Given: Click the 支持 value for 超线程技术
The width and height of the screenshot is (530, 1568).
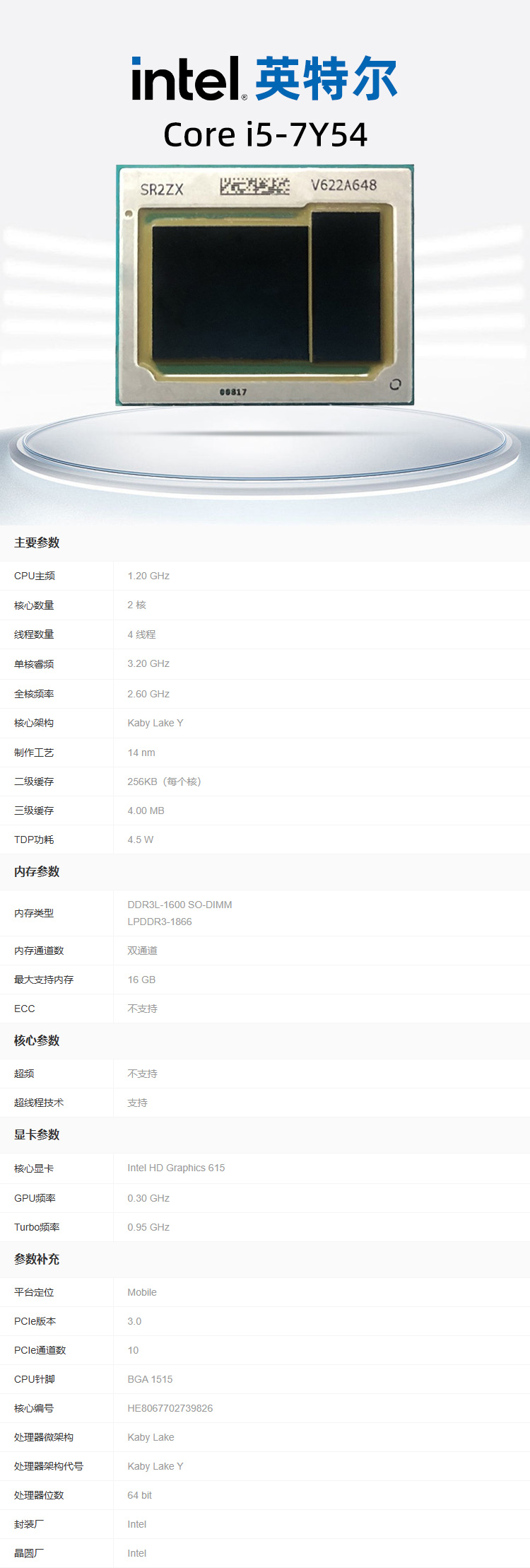Looking at the screenshot, I should 137,1103.
